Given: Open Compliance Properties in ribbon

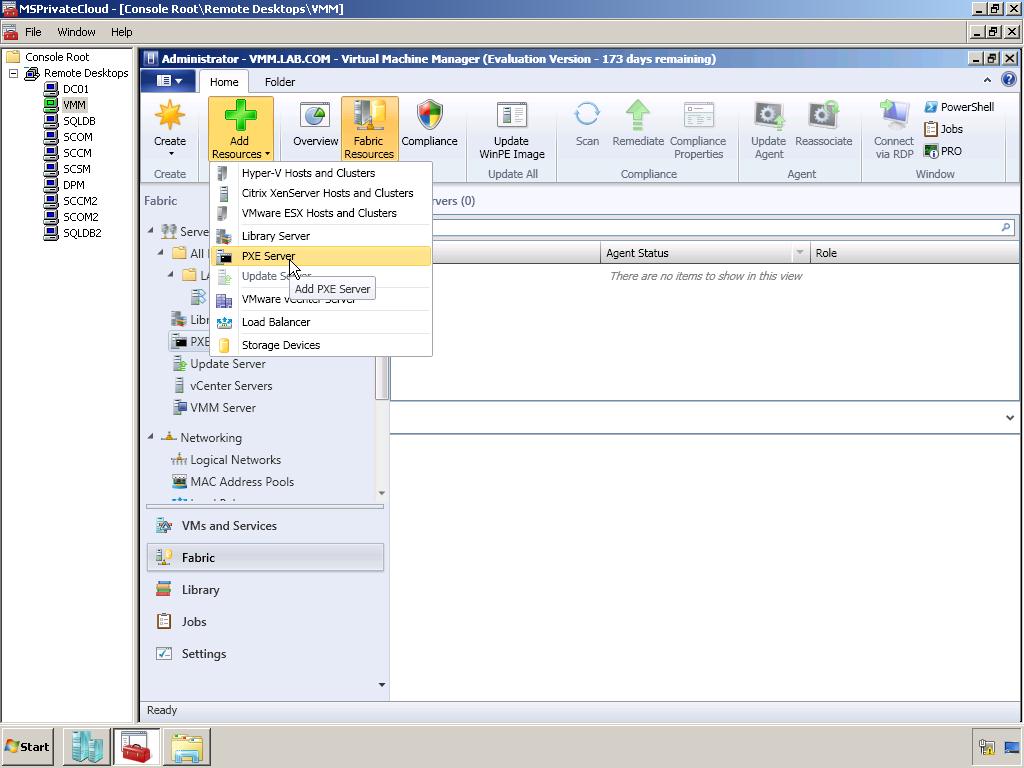Looking at the screenshot, I should click(x=698, y=129).
